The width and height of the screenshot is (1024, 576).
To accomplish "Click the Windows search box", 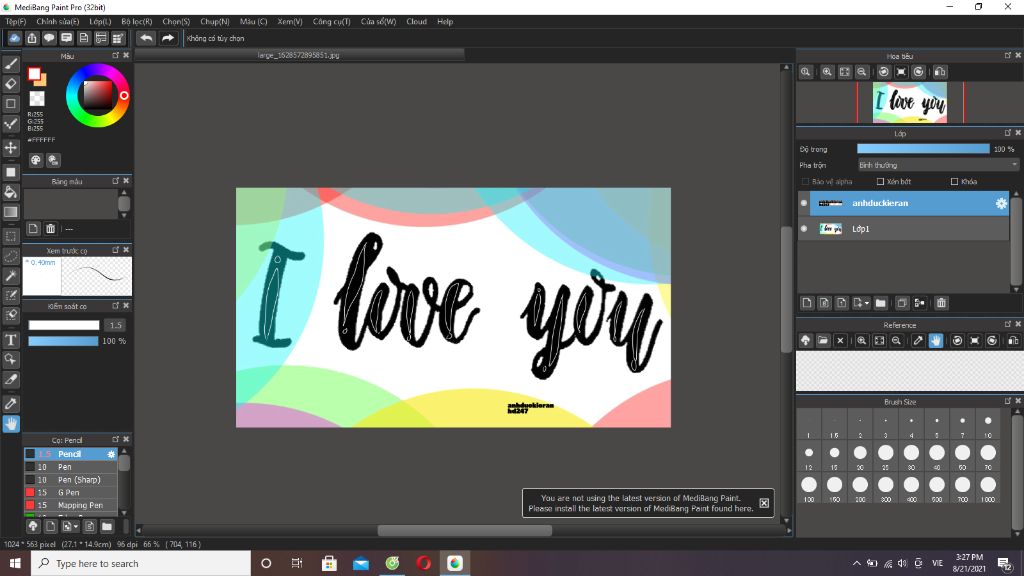I will click(140, 563).
